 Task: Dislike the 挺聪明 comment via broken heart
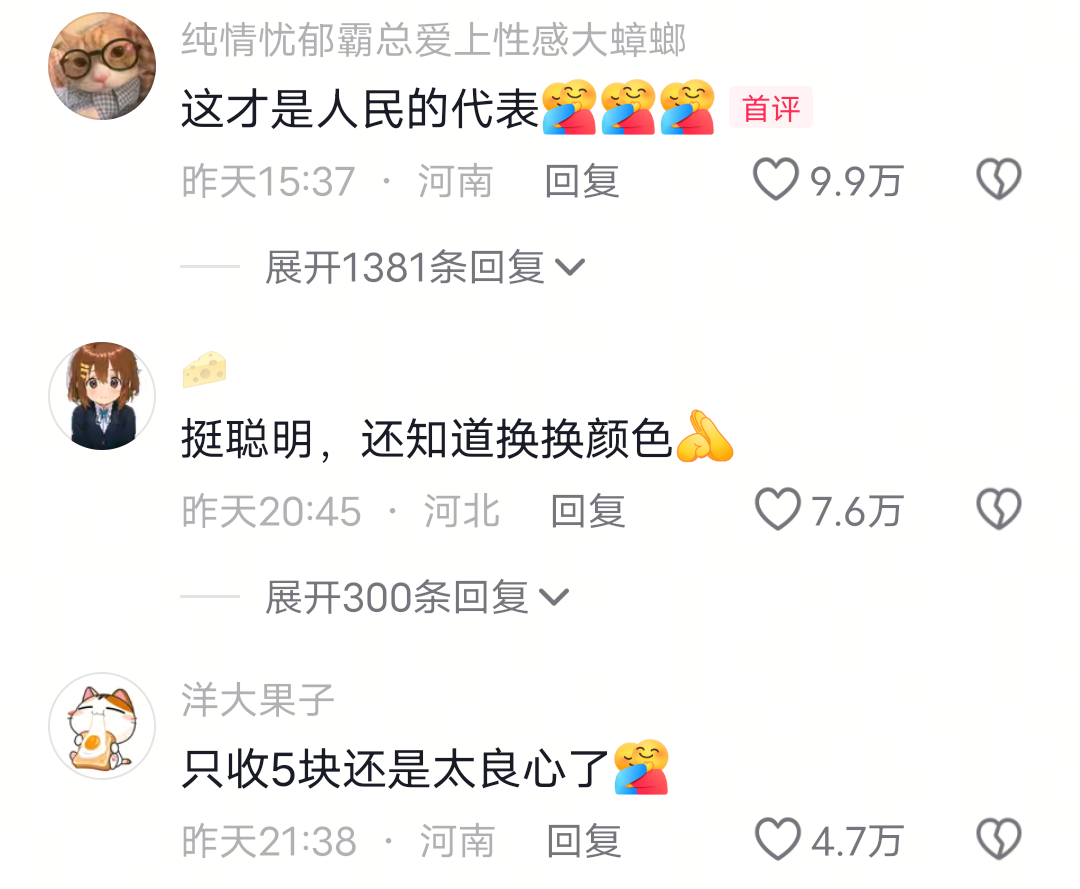[999, 509]
